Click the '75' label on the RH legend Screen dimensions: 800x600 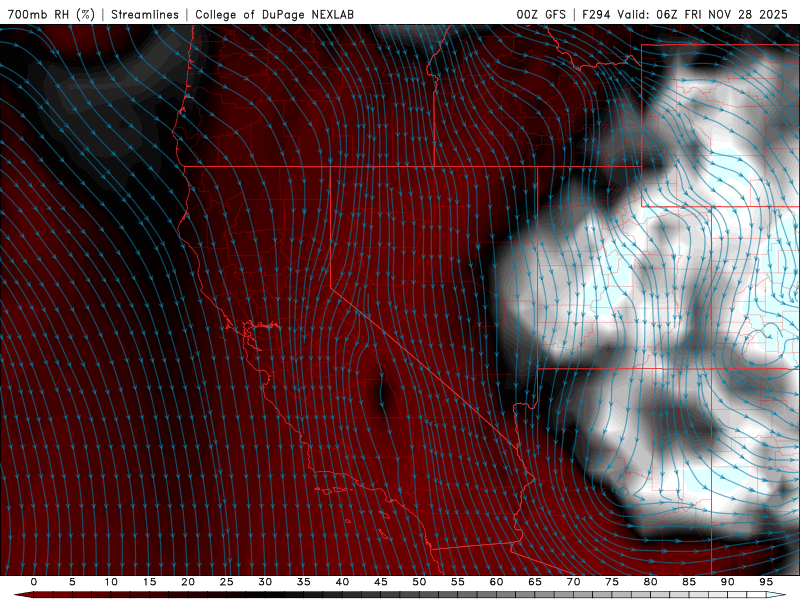click(x=612, y=582)
